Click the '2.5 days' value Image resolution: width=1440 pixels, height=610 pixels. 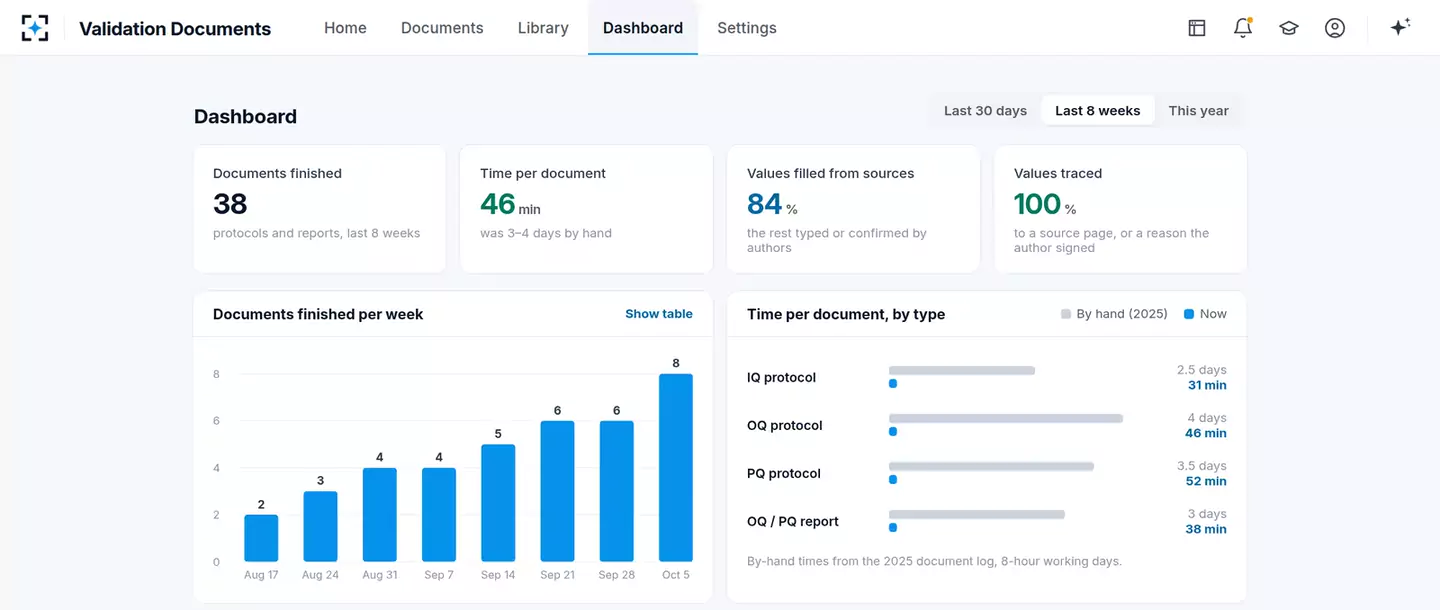[1202, 370]
